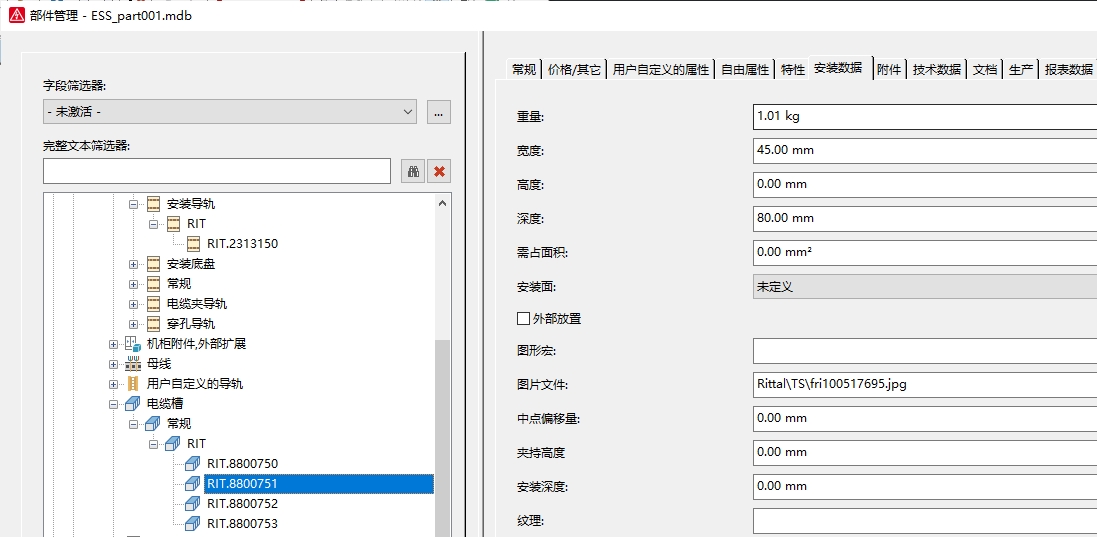Image resolution: width=1097 pixels, height=537 pixels.
Task: Click the 安装导轨 mounting rail icon
Action: coord(153,204)
